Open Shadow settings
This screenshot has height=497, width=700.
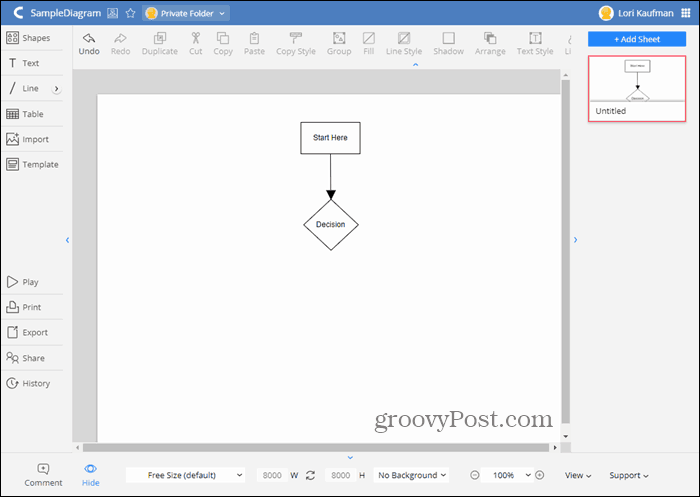point(449,44)
